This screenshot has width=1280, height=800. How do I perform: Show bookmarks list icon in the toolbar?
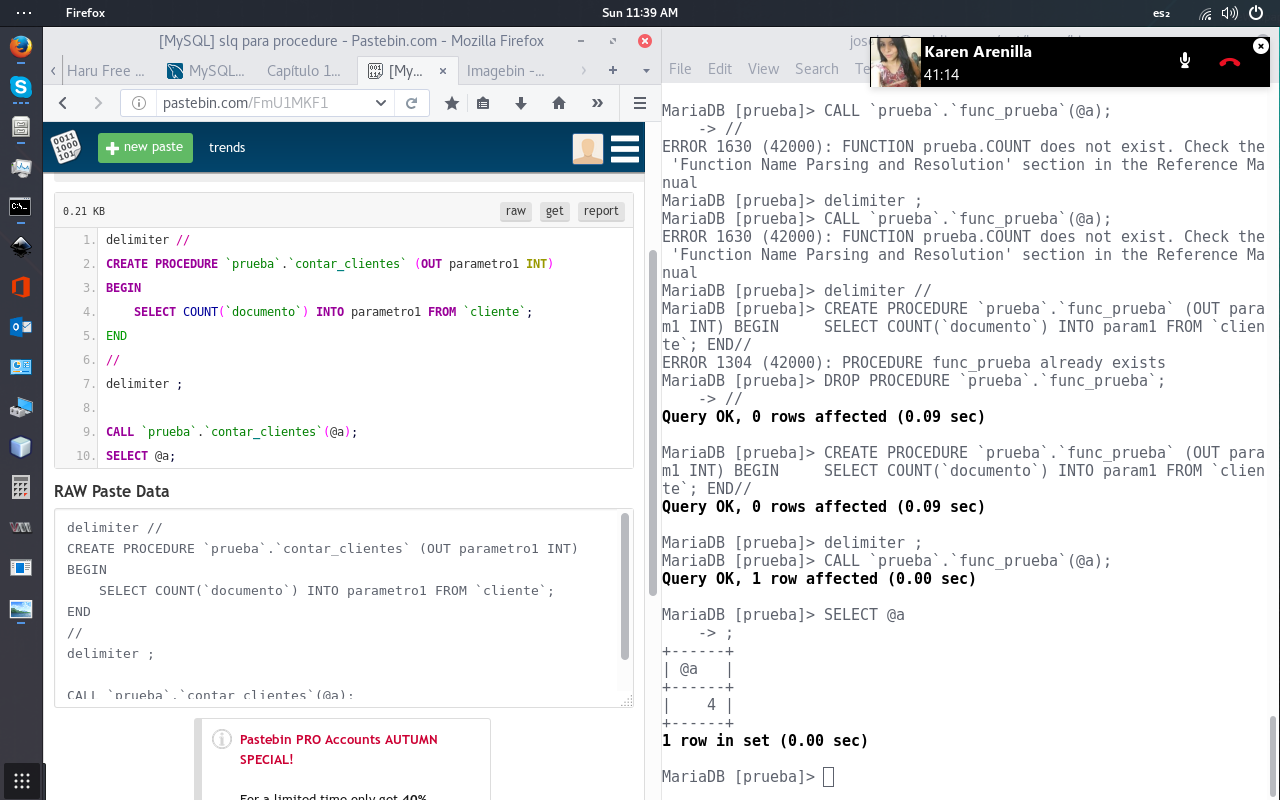point(483,103)
